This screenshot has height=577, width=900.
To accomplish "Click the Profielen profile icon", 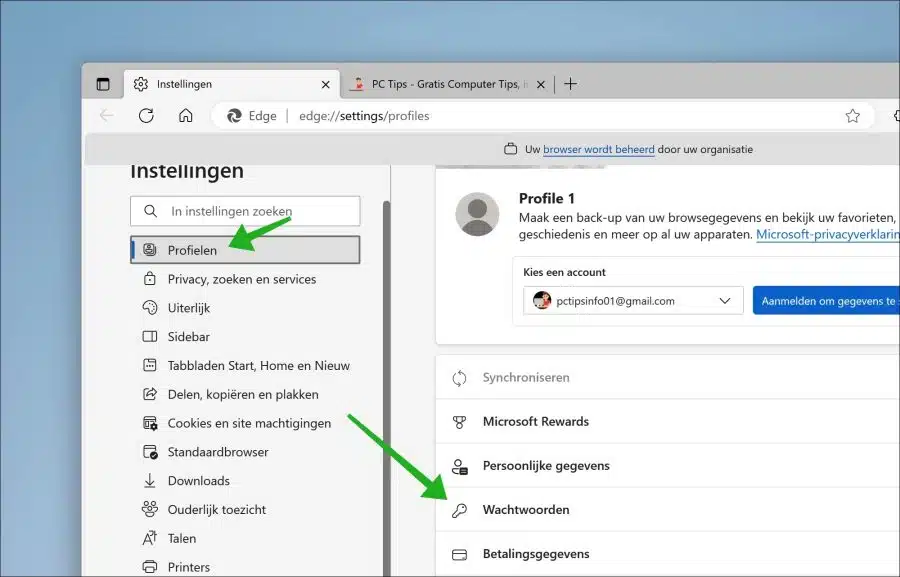I will click(150, 250).
